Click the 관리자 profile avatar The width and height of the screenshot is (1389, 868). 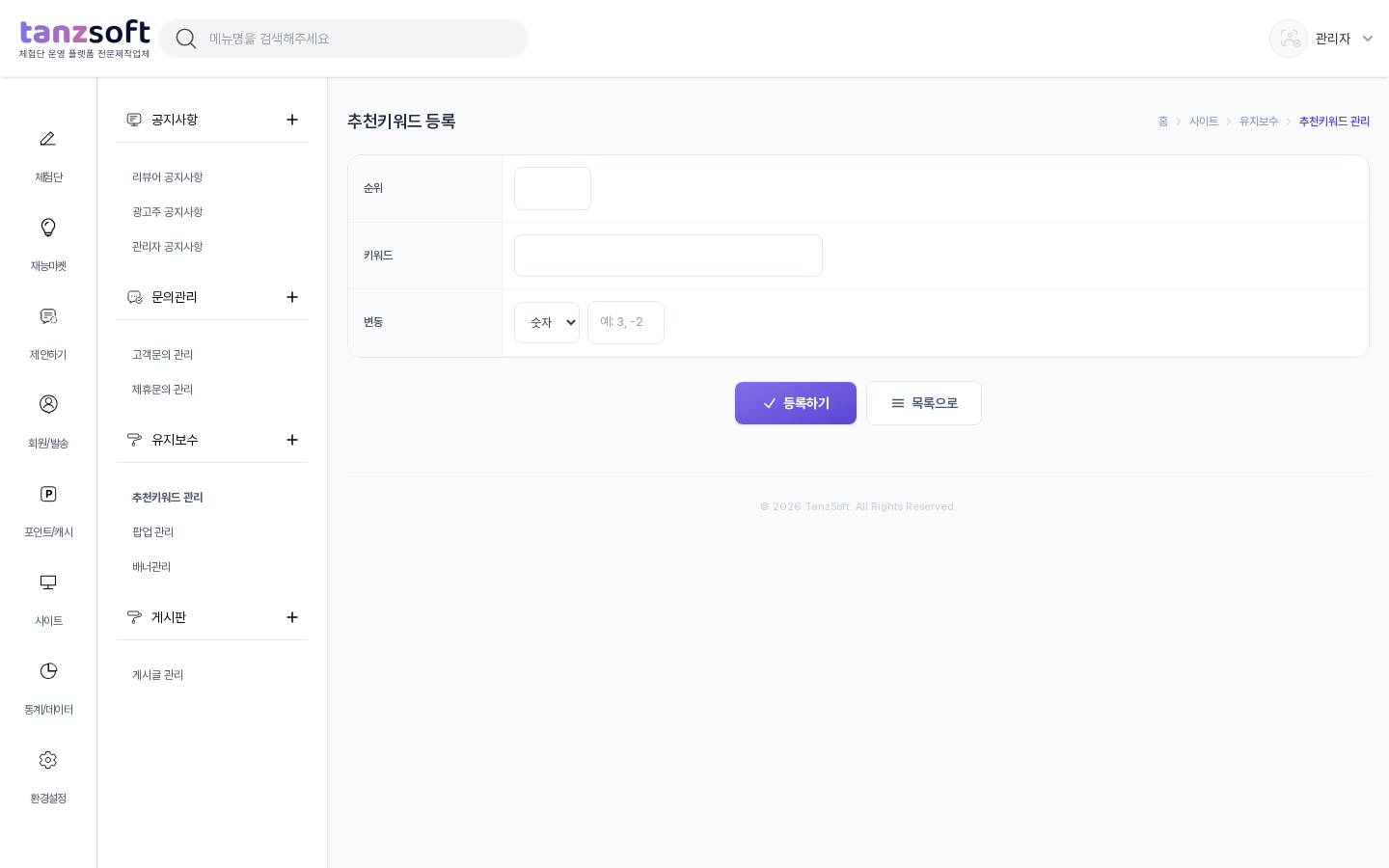[1289, 39]
